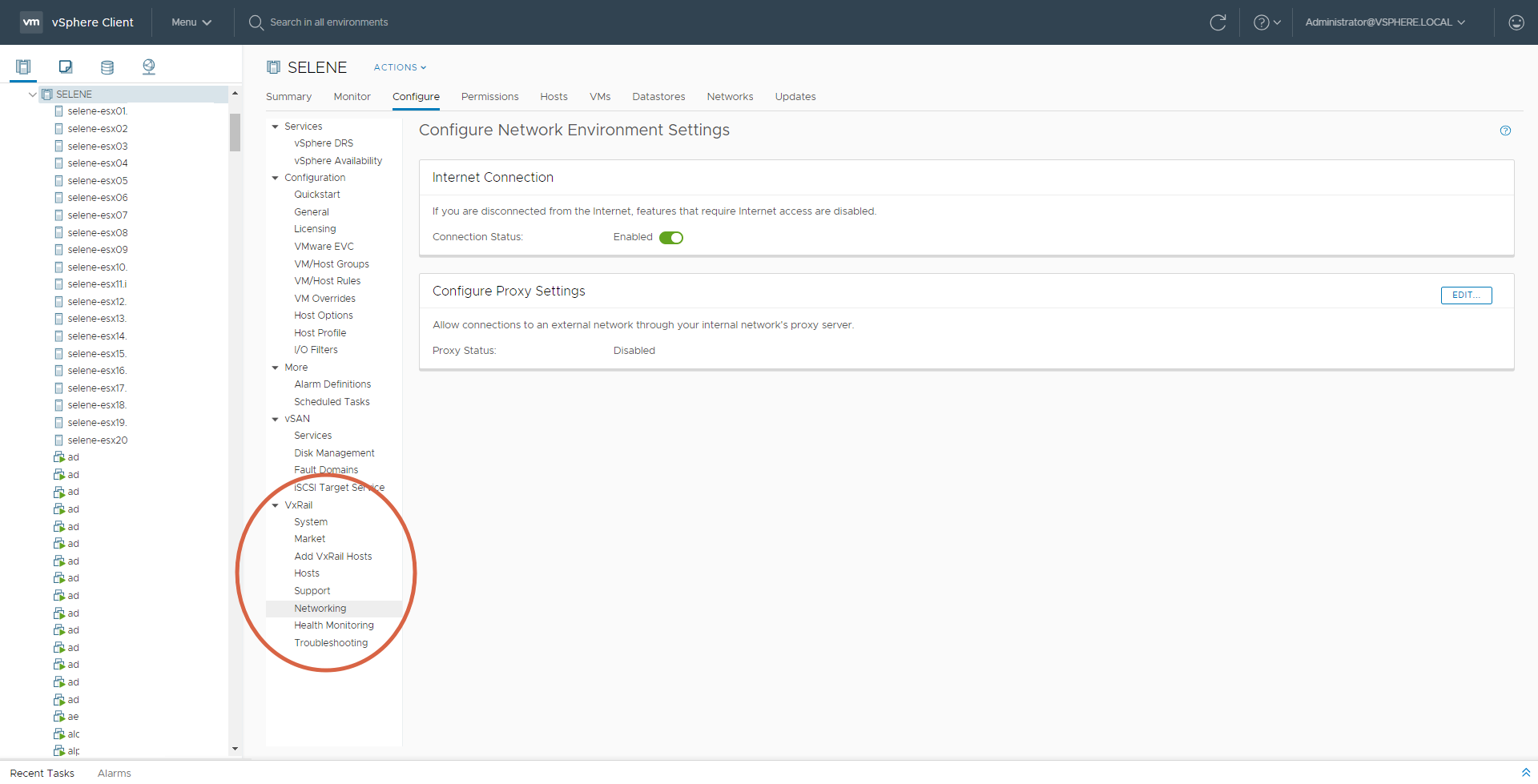This screenshot has width=1538, height=784.
Task: Switch to the Datastores tab
Action: (x=658, y=97)
